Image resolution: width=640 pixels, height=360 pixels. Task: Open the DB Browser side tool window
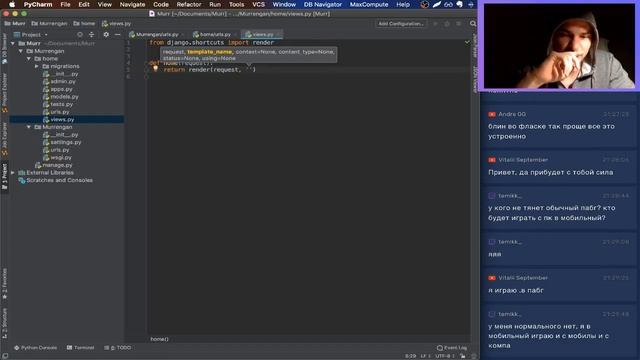tap(4, 48)
